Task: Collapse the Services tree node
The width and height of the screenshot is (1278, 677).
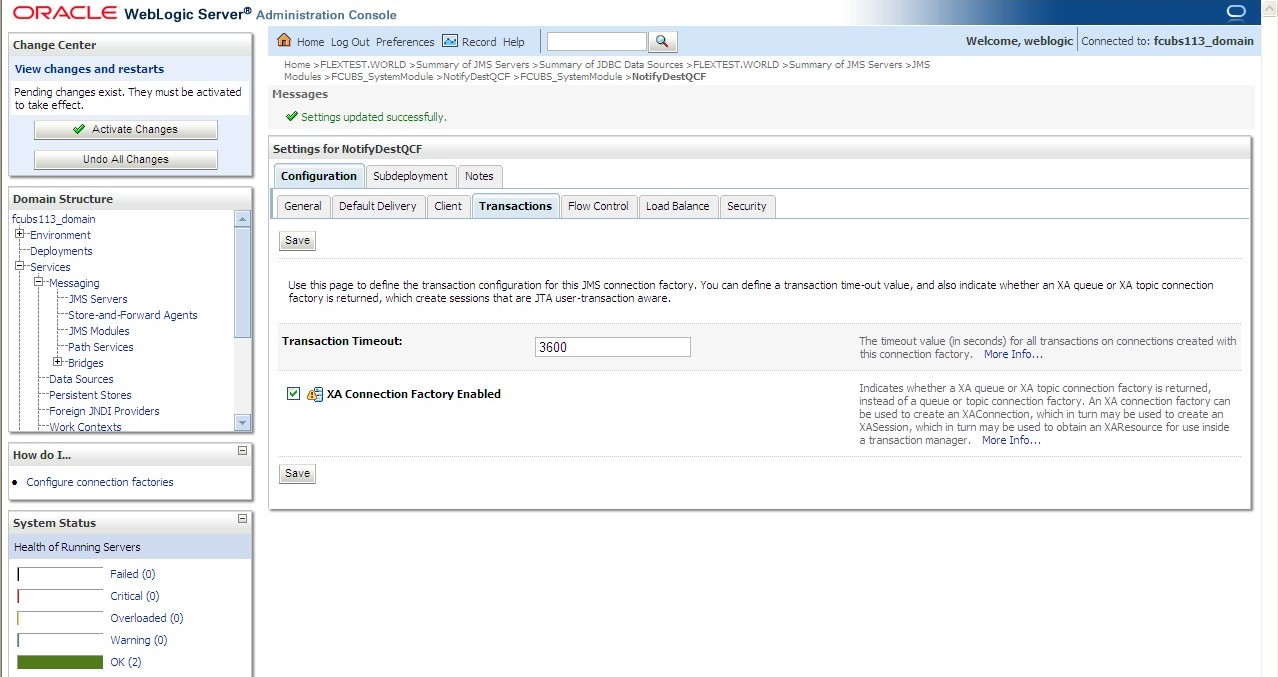Action: 20,267
